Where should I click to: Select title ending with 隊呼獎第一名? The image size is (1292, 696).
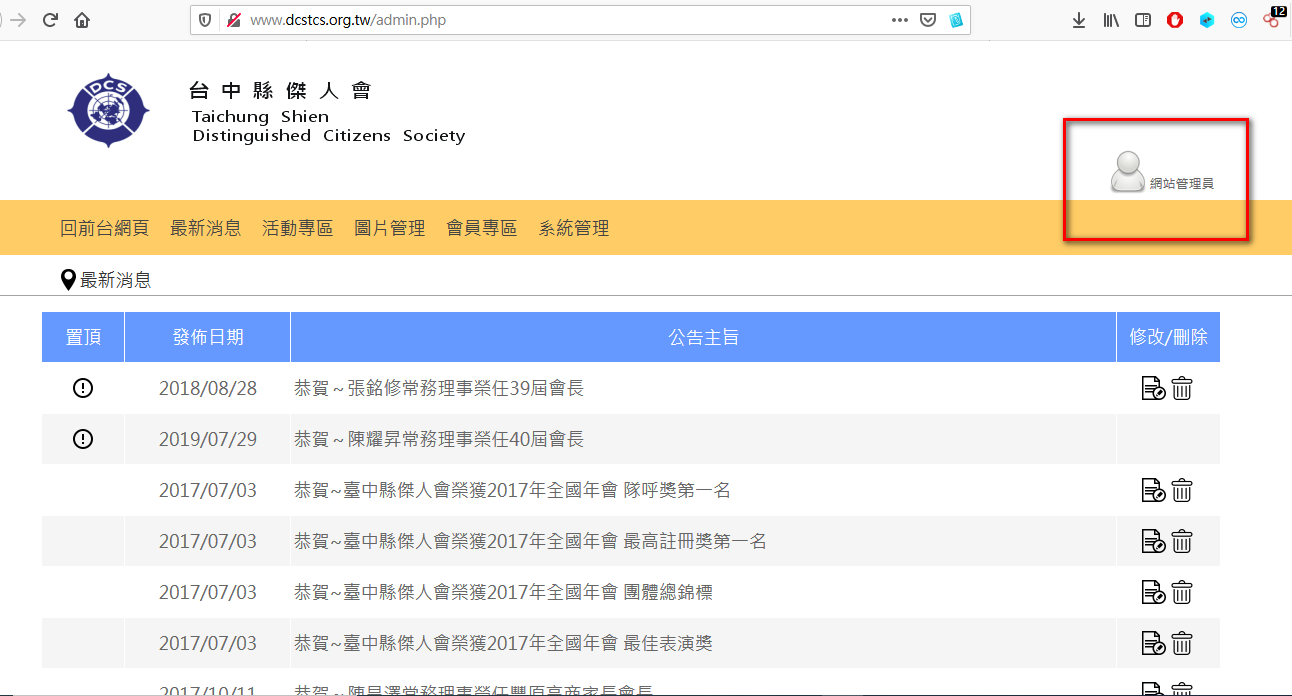512,490
